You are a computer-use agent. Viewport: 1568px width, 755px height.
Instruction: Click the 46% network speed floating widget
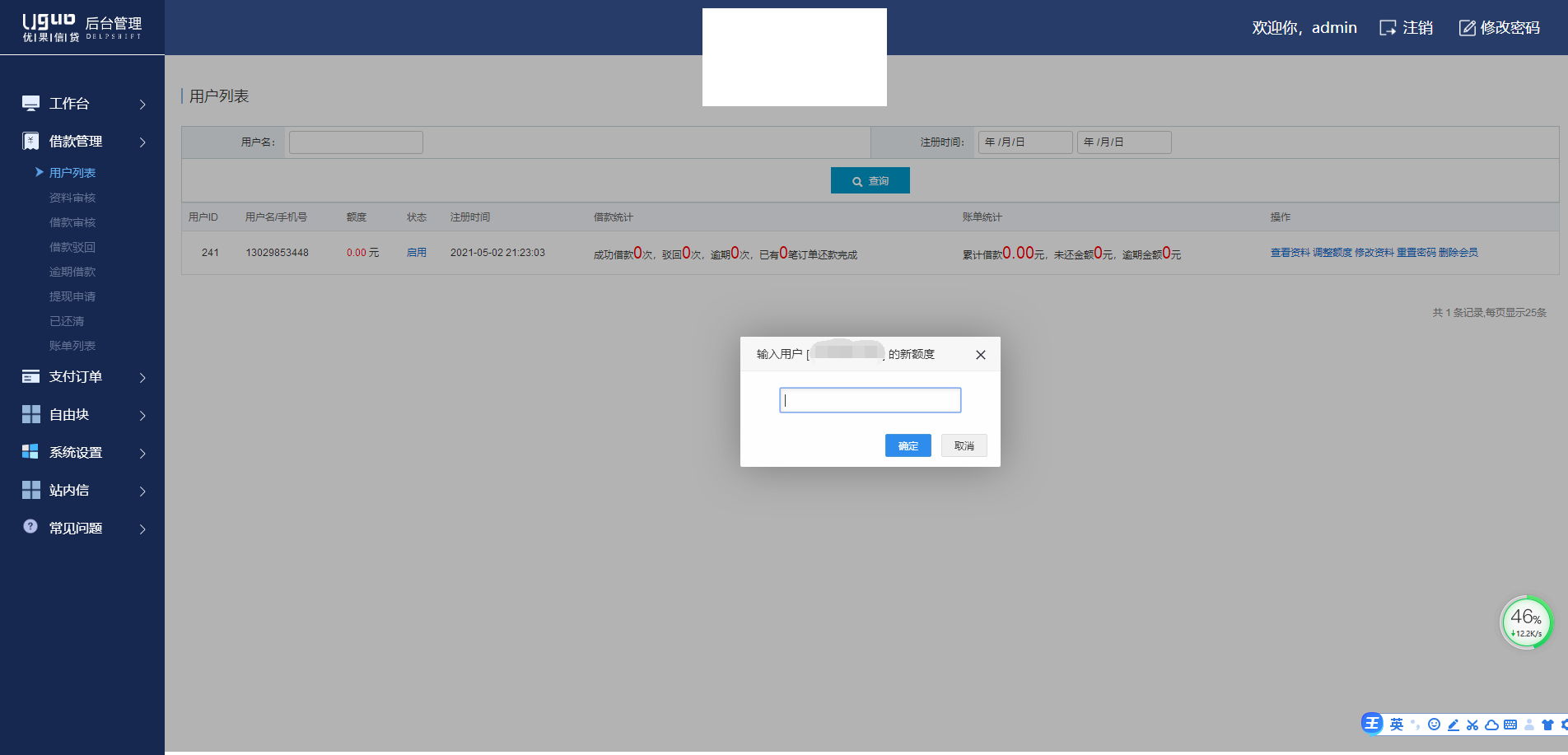(x=1527, y=622)
